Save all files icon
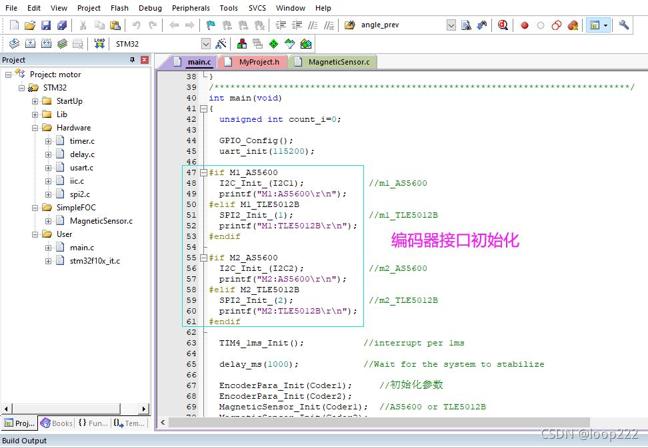Screen dimensions: 648x448 pos(62,25)
